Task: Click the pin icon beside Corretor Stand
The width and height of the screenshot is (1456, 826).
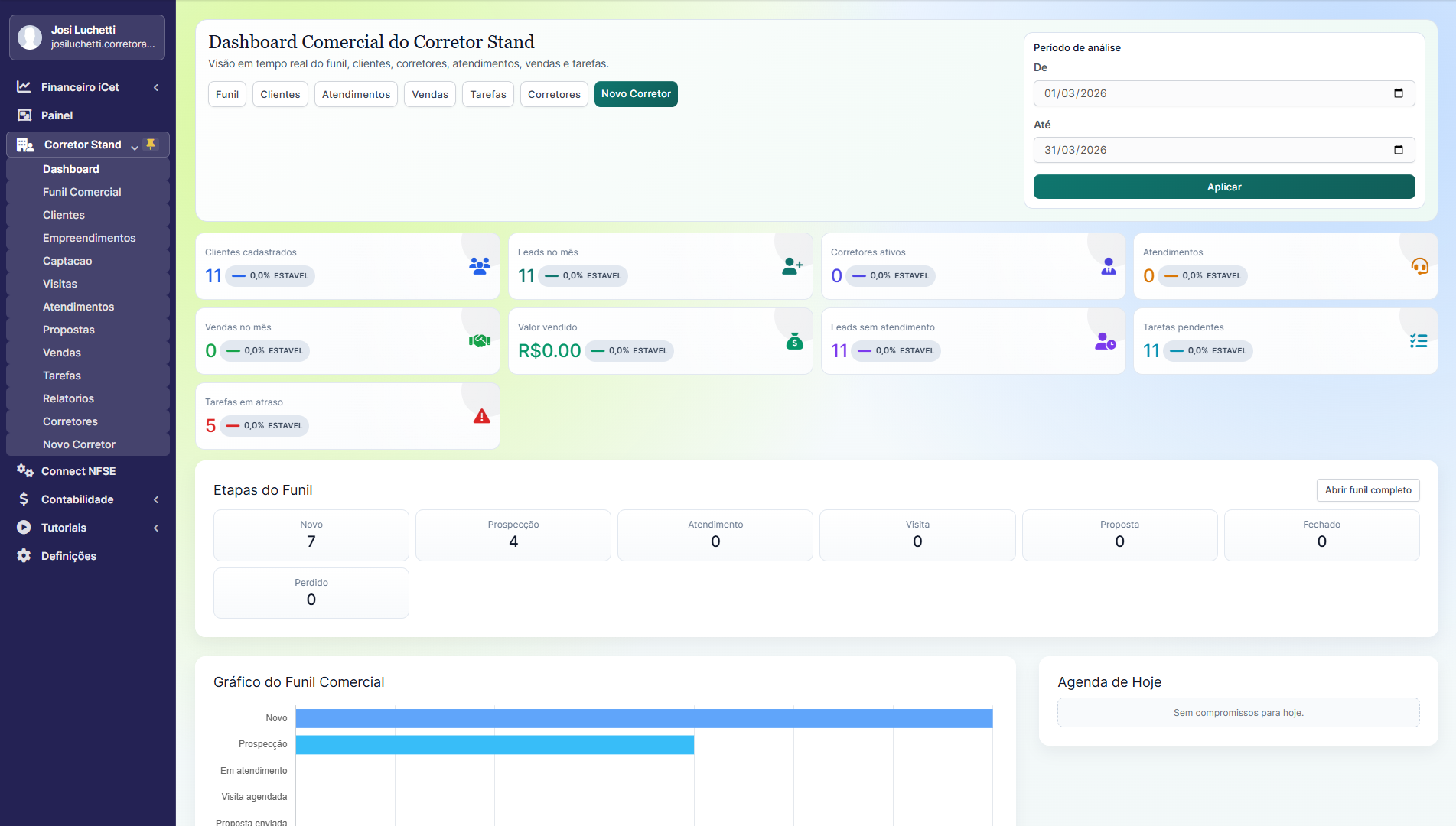Action: click(151, 145)
